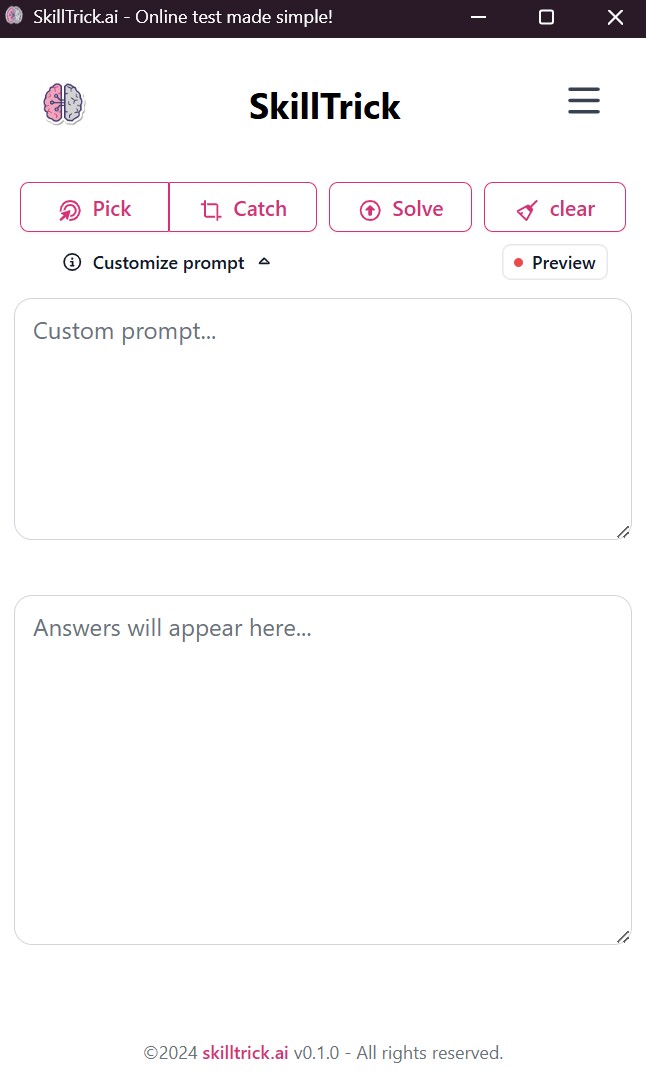Open the hamburger menu
The image size is (646, 1080).
pyautogui.click(x=584, y=101)
